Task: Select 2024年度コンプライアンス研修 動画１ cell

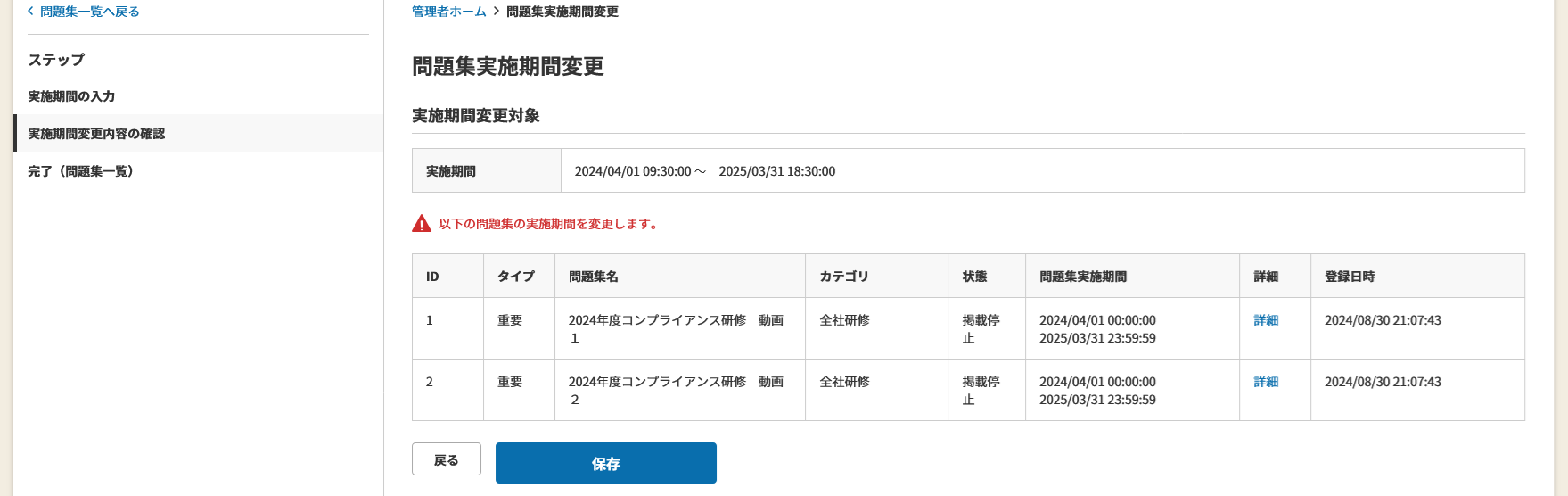Action: (x=680, y=329)
